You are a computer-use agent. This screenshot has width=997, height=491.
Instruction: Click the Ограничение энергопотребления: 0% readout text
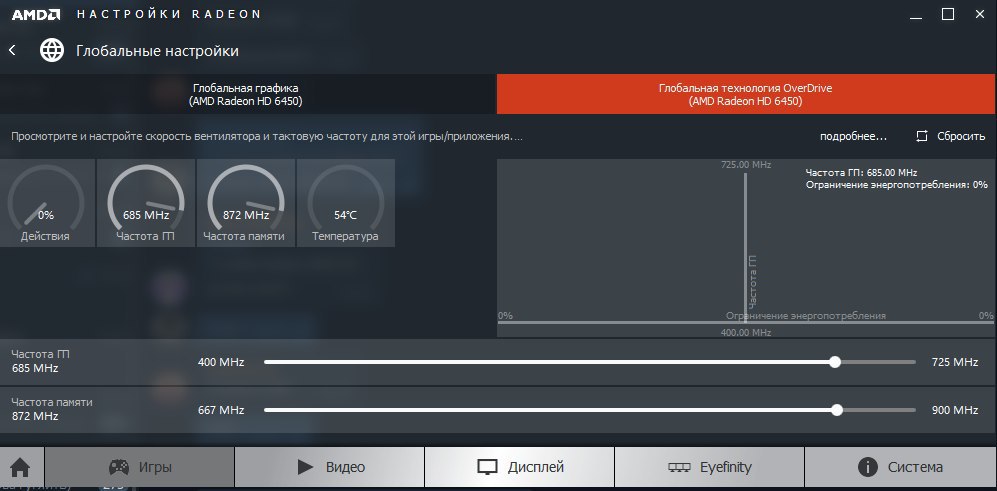tap(897, 184)
